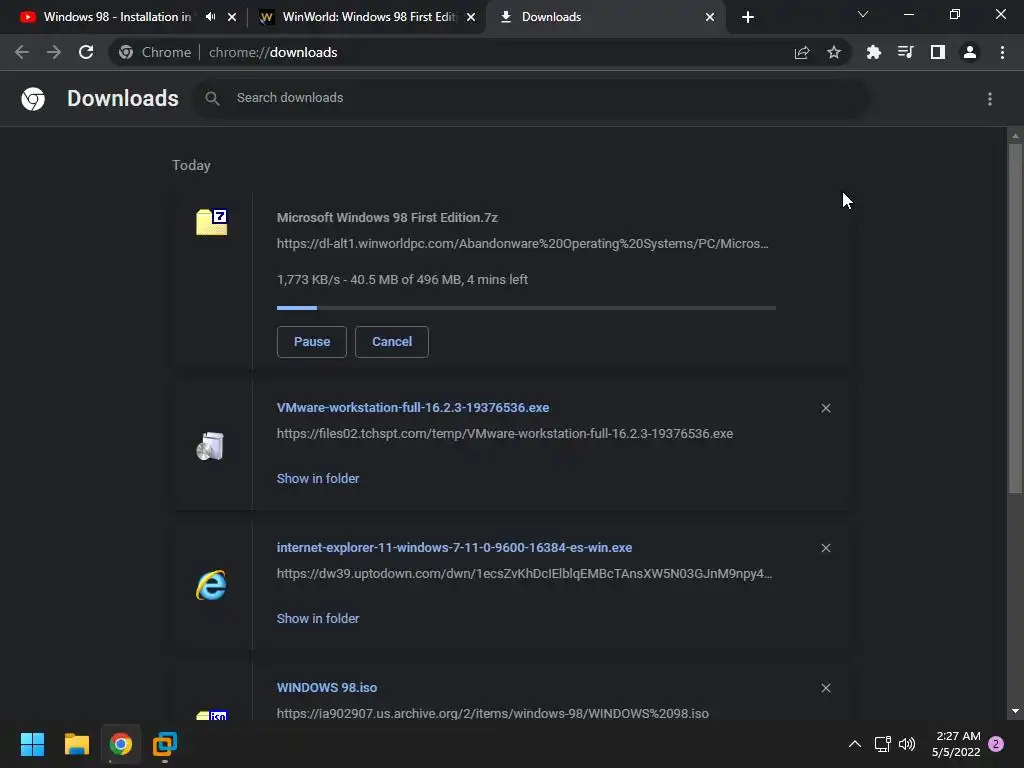Open the VMware-workstation-full-16.2.3 exe link
1024x768 pixels.
tap(413, 408)
